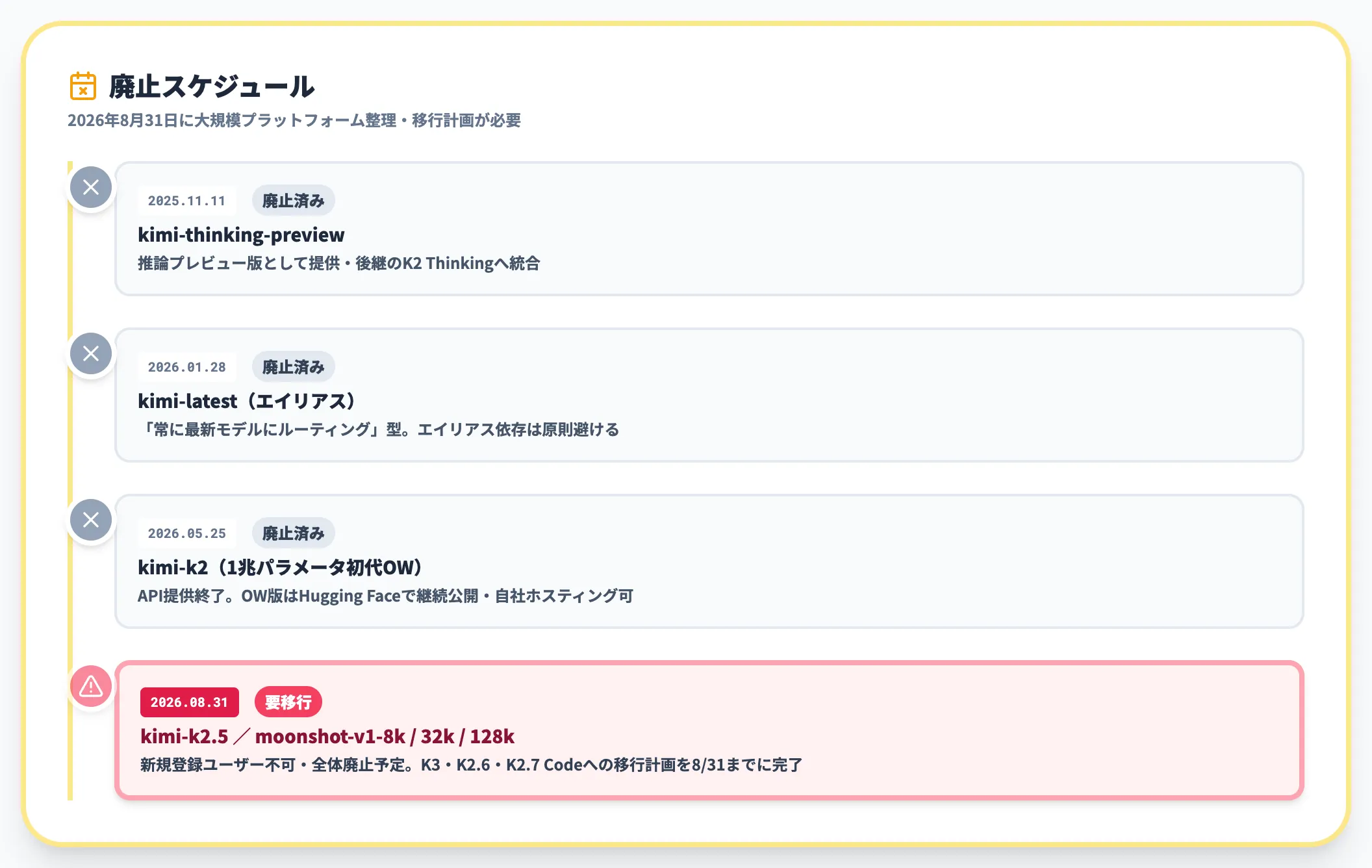The image size is (1372, 868).
Task: Click red date badge 2026.08.31
Action: tap(190, 702)
